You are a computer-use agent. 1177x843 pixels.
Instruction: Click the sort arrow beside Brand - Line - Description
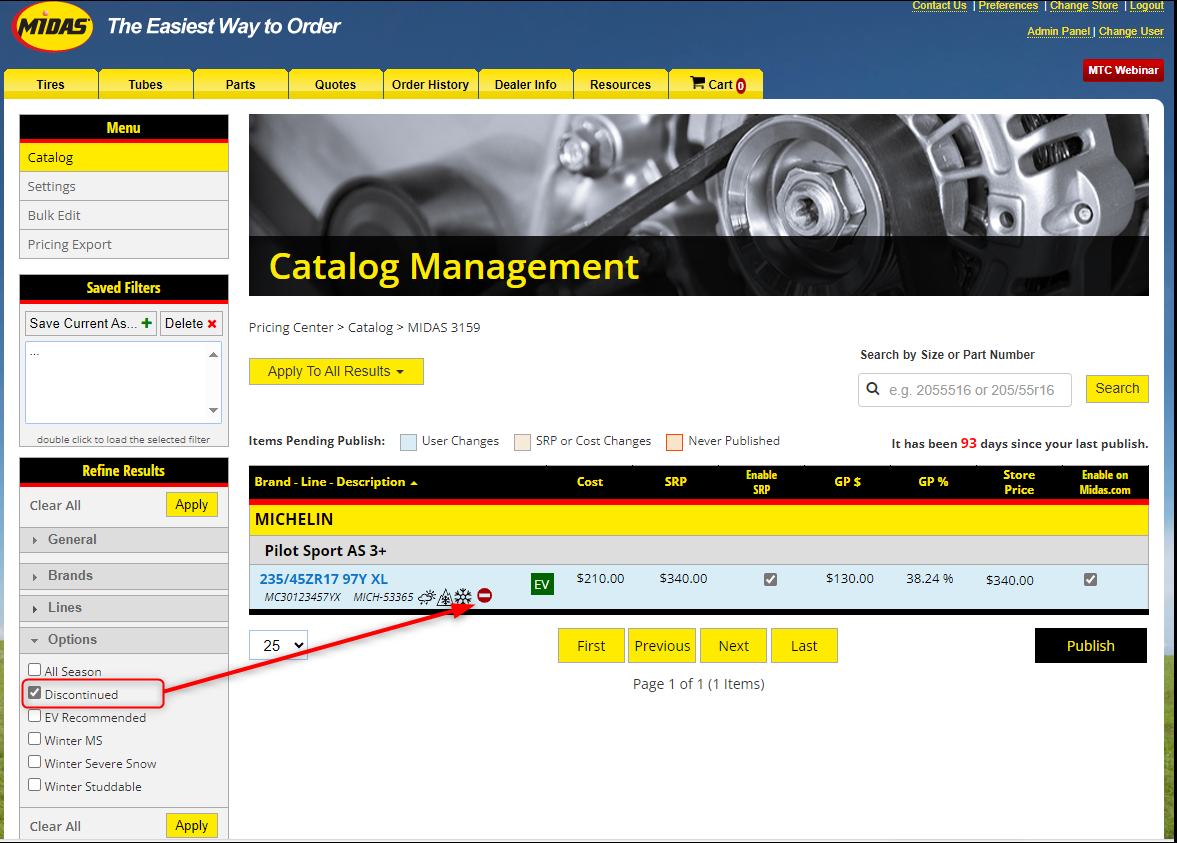click(x=414, y=483)
